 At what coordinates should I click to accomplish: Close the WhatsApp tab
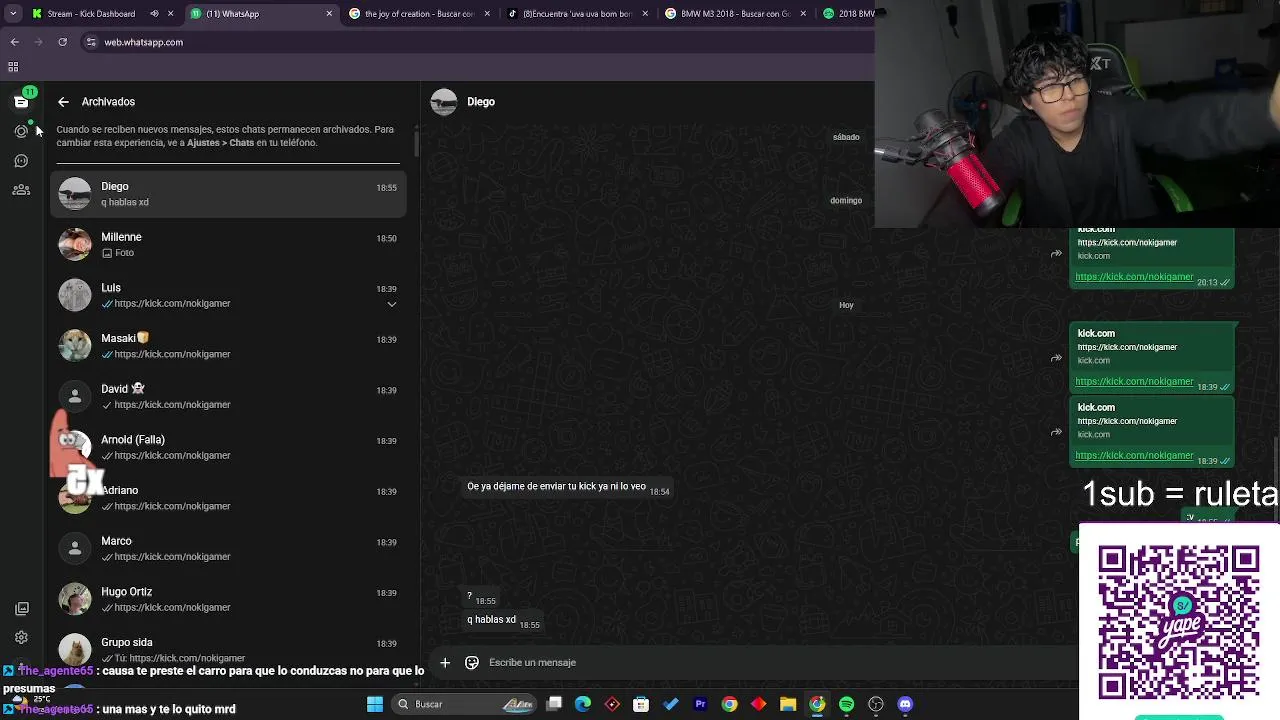(329, 14)
